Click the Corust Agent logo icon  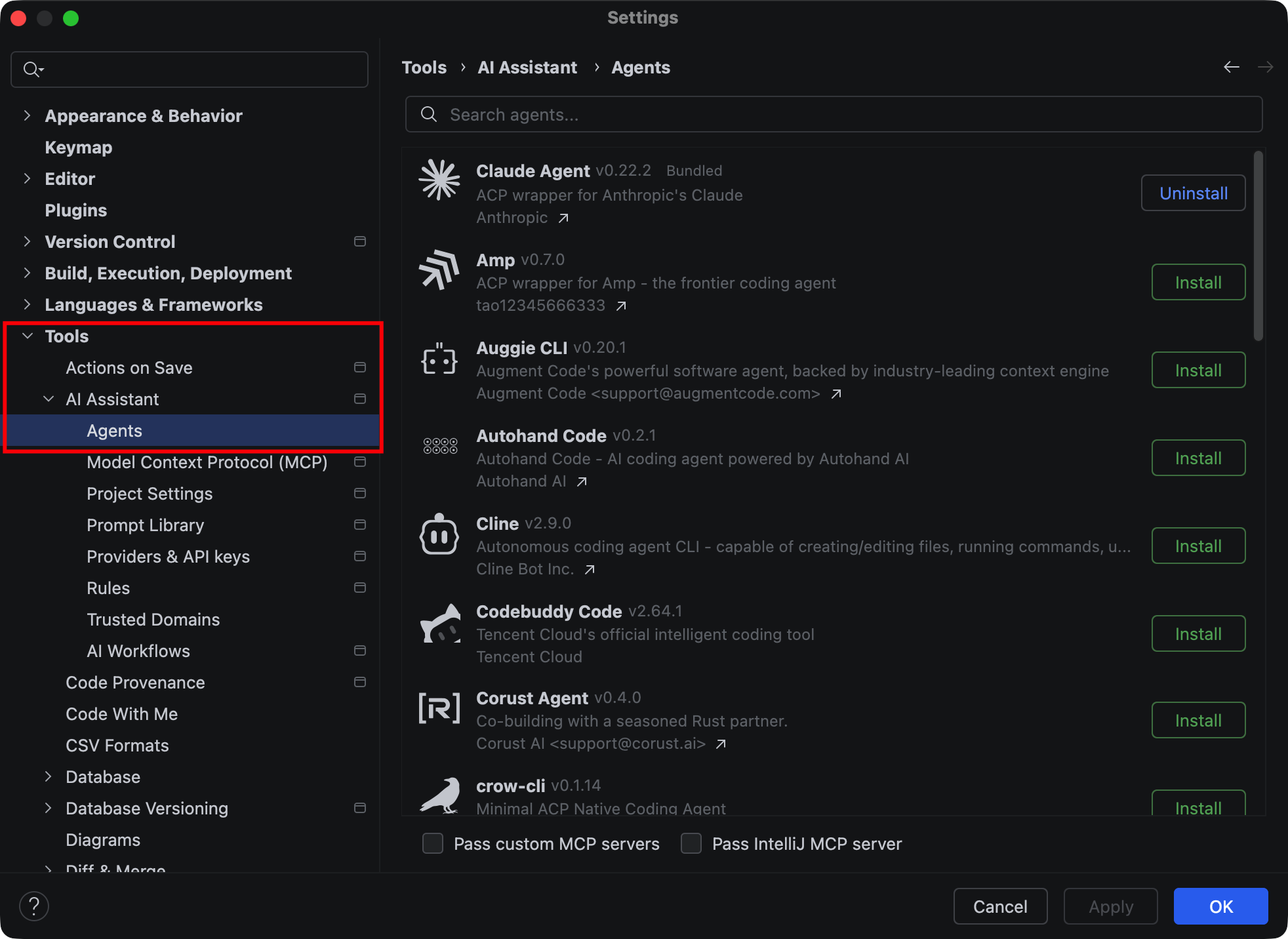point(439,708)
